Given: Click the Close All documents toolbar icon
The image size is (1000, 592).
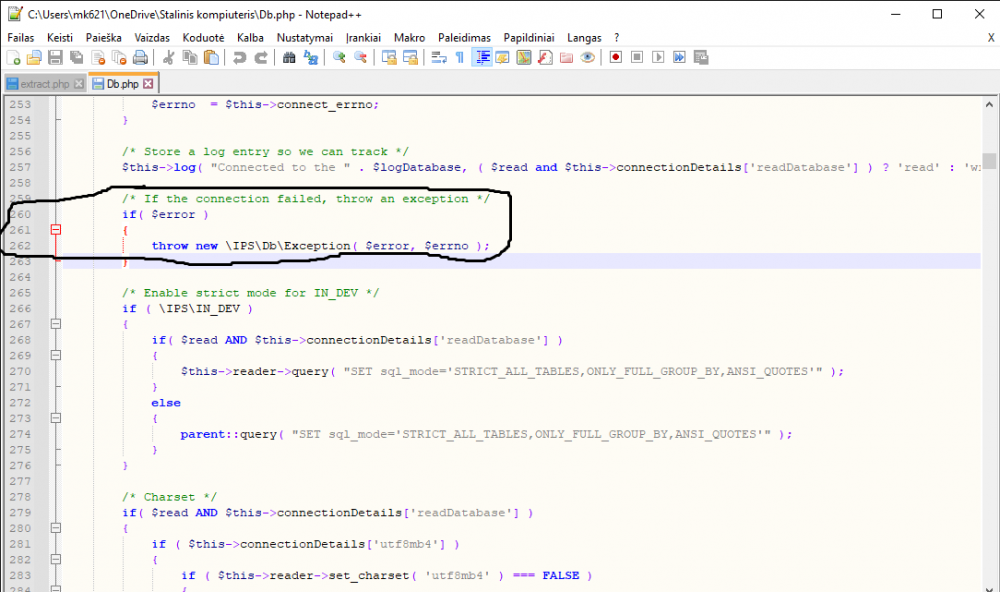Looking at the screenshot, I should pyautogui.click(x=119, y=58).
